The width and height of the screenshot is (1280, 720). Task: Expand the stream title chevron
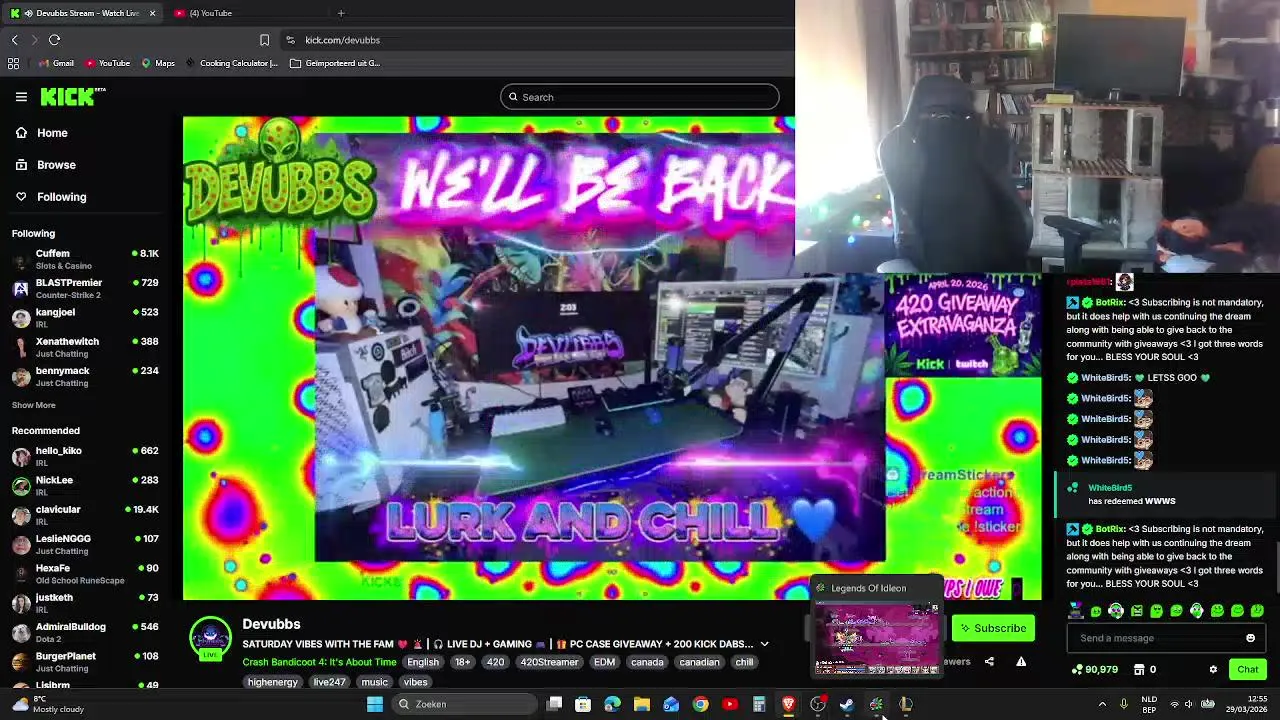[764, 644]
